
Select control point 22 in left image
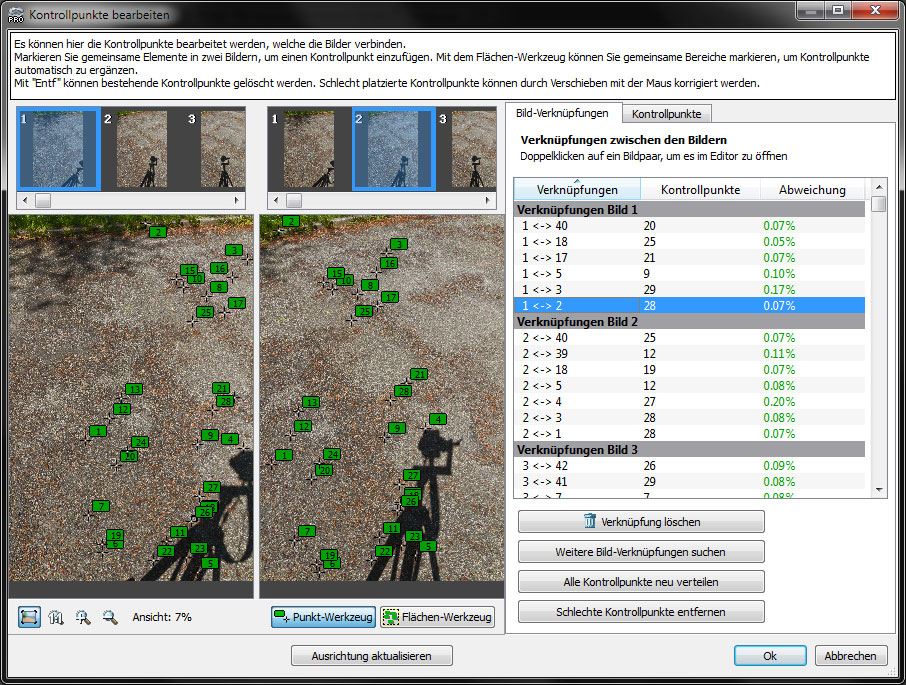166,551
